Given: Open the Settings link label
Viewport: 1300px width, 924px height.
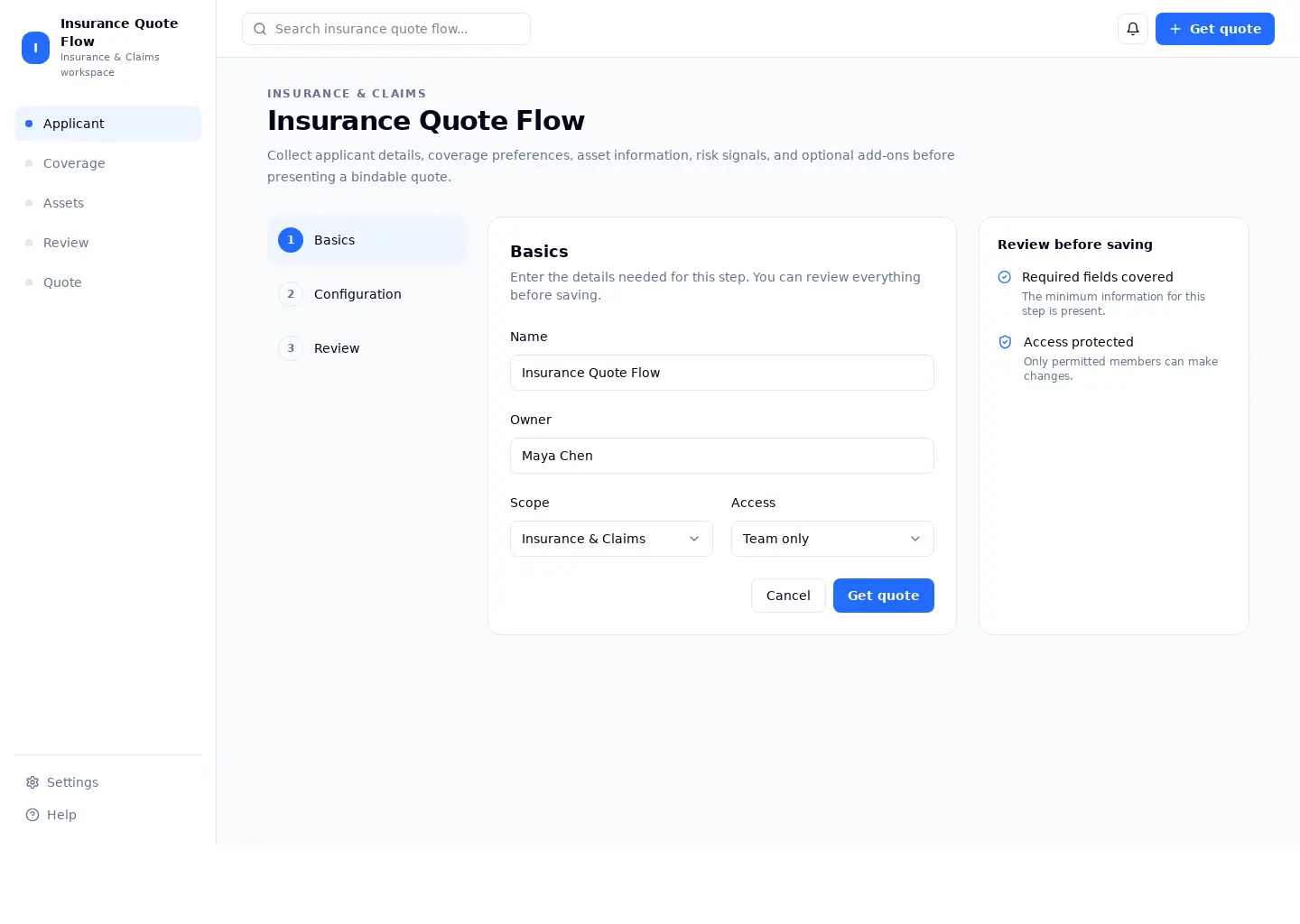Looking at the screenshot, I should click(72, 782).
